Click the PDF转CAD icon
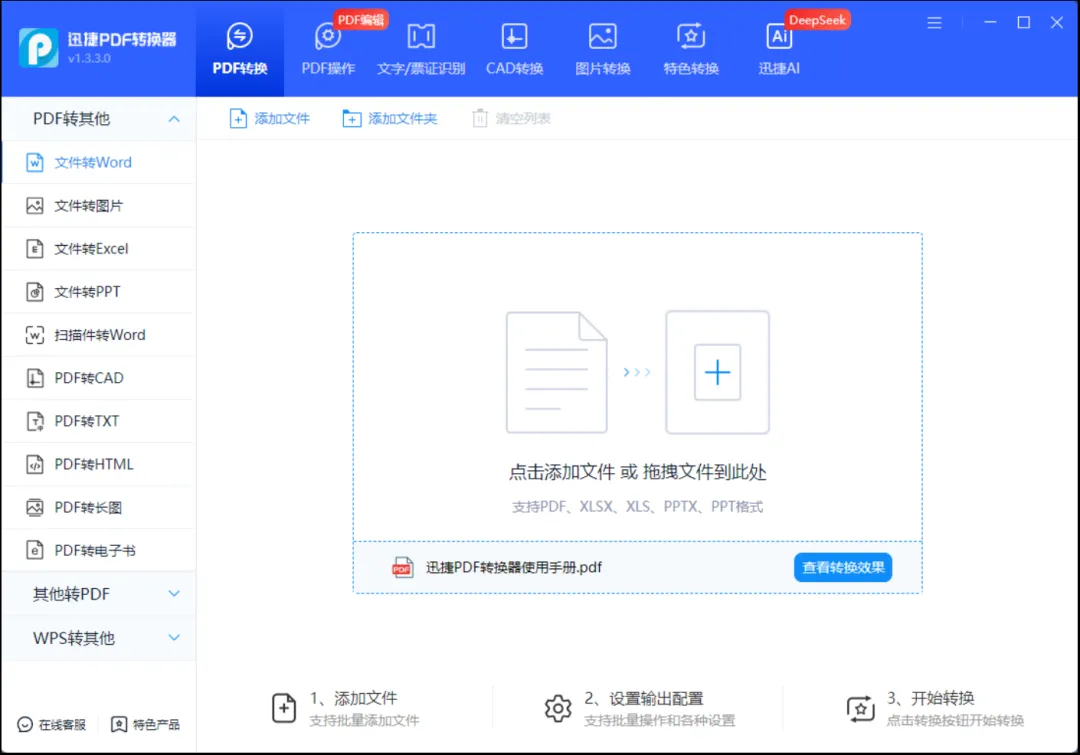 click(x=34, y=378)
